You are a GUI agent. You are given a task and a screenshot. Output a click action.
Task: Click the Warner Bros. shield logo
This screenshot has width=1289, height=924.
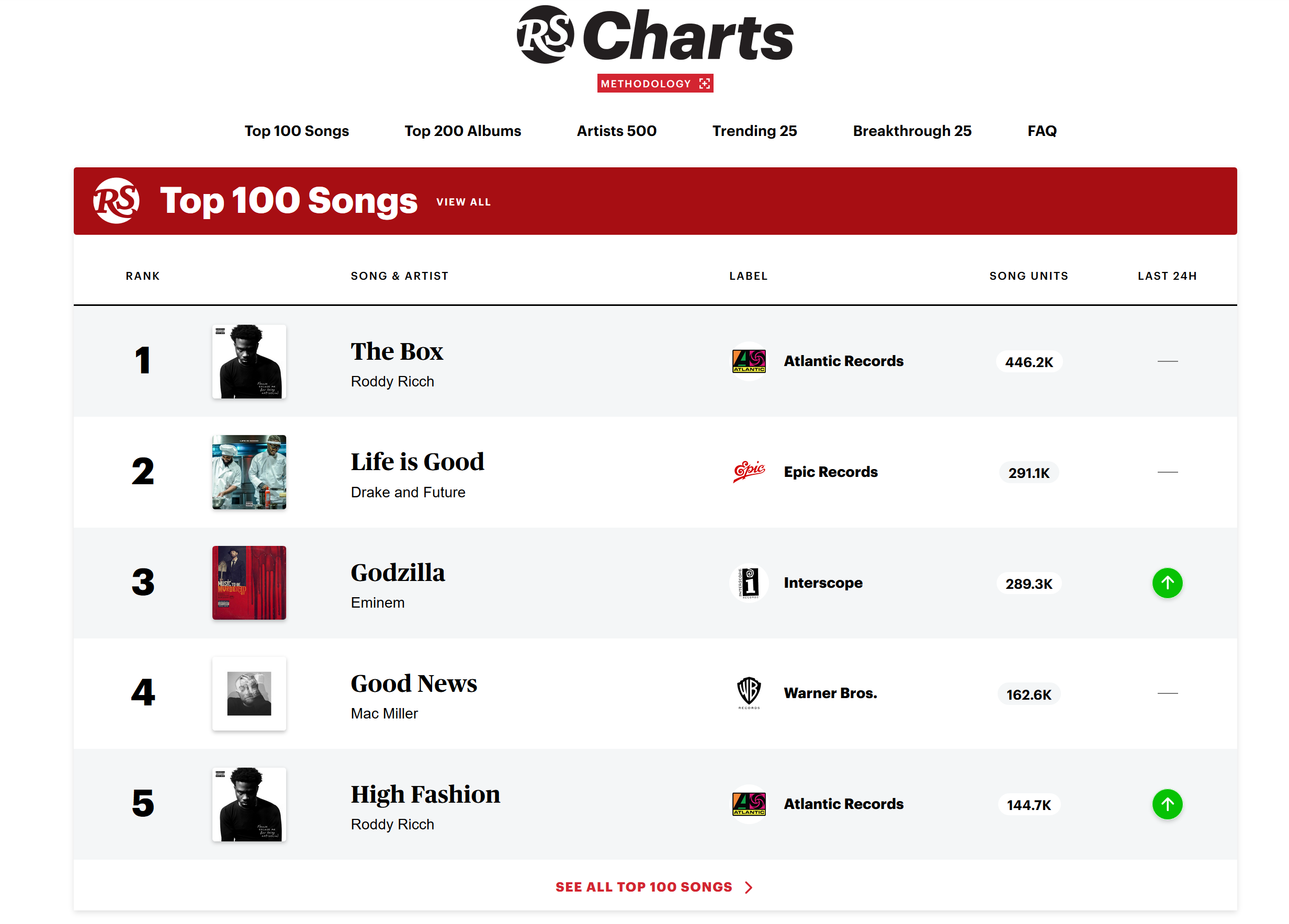[749, 693]
